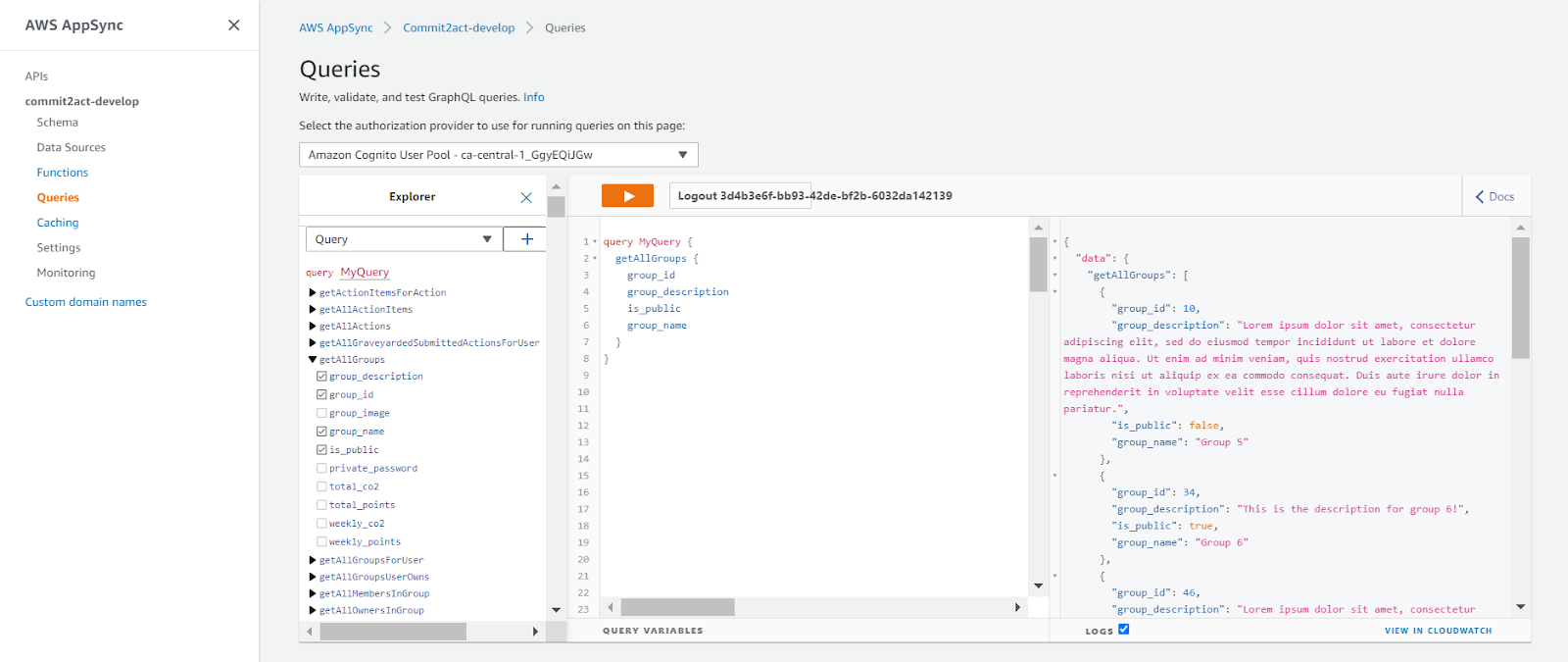The image size is (1568, 662).
Task: Click the query editor horizontal scrollbar
Action: pos(677,607)
